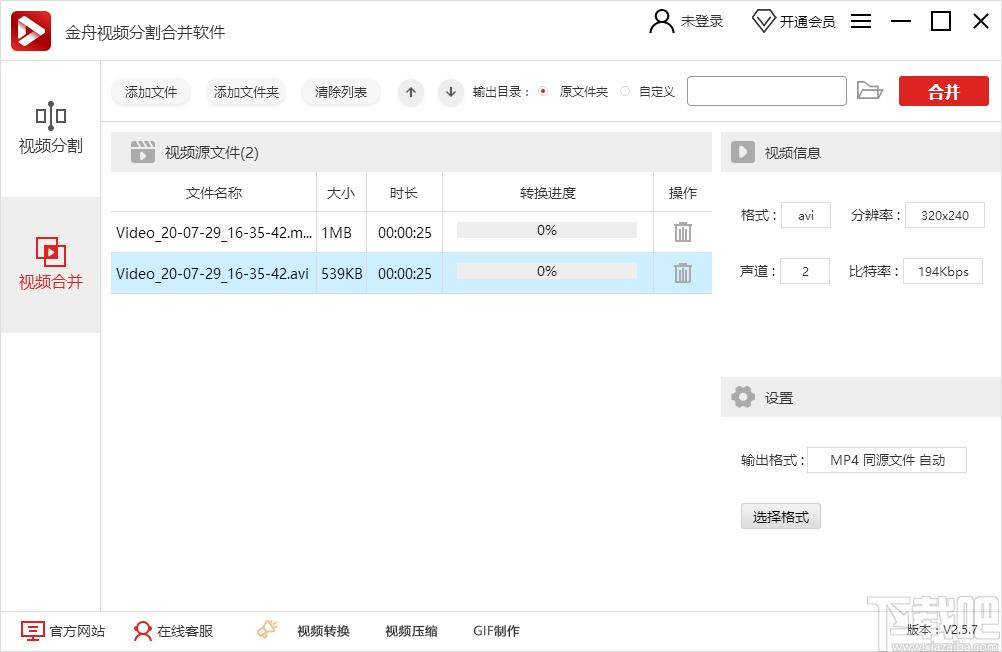This screenshot has width=1002, height=652.
Task: Click the 添加文件 button
Action: [x=151, y=92]
